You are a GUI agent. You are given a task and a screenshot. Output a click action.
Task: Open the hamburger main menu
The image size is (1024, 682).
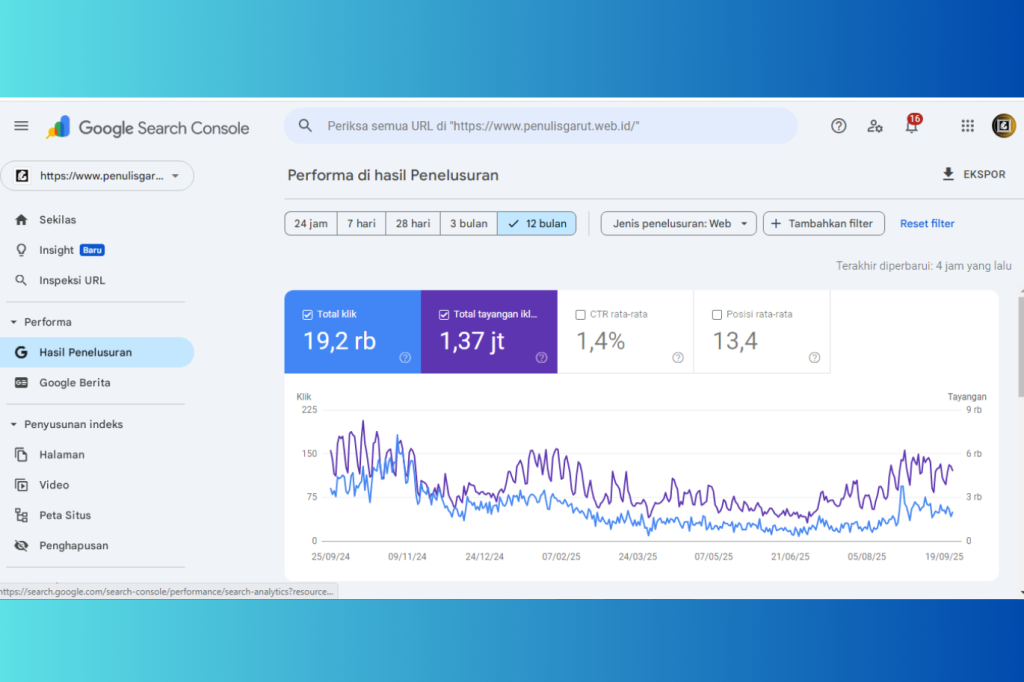click(21, 126)
